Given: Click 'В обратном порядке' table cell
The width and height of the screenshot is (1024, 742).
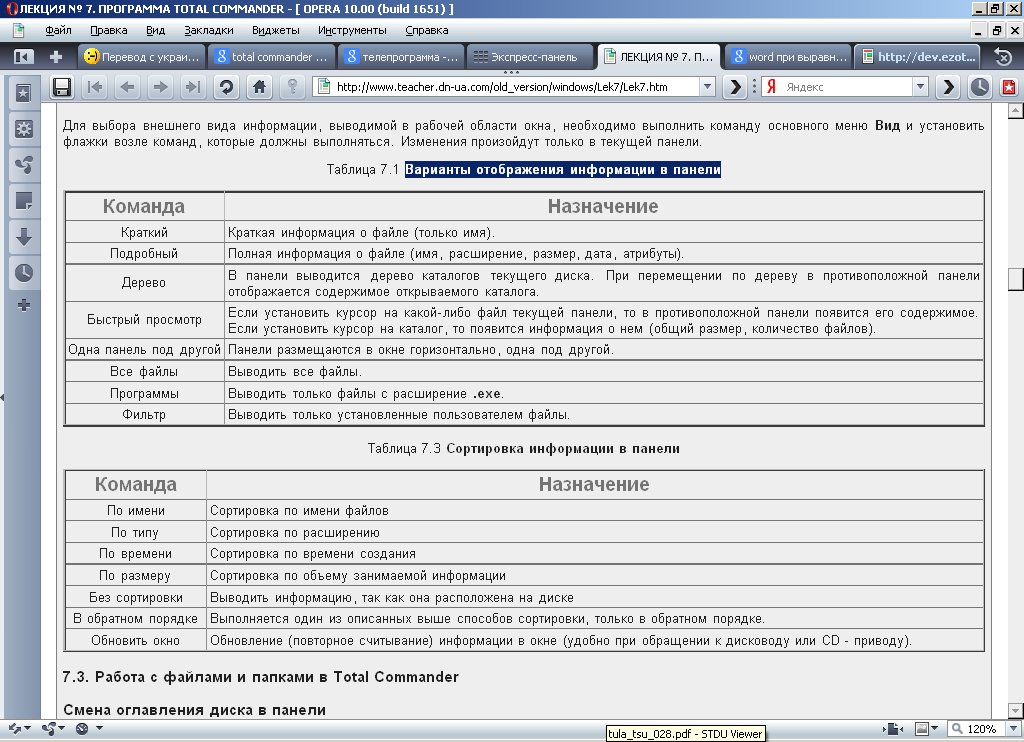Looking at the screenshot, I should pyautogui.click(x=135, y=619).
